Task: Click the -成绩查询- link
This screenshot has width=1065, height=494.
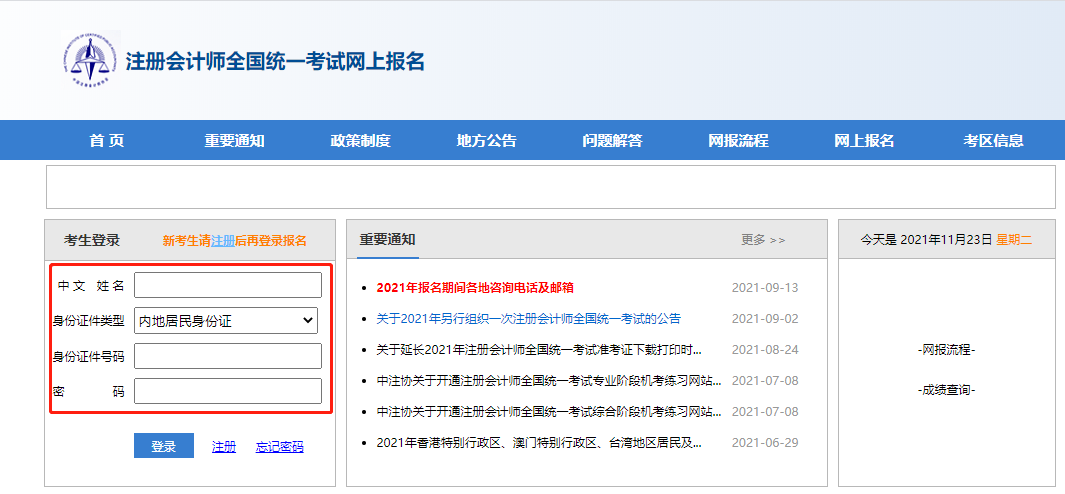Action: tap(946, 390)
